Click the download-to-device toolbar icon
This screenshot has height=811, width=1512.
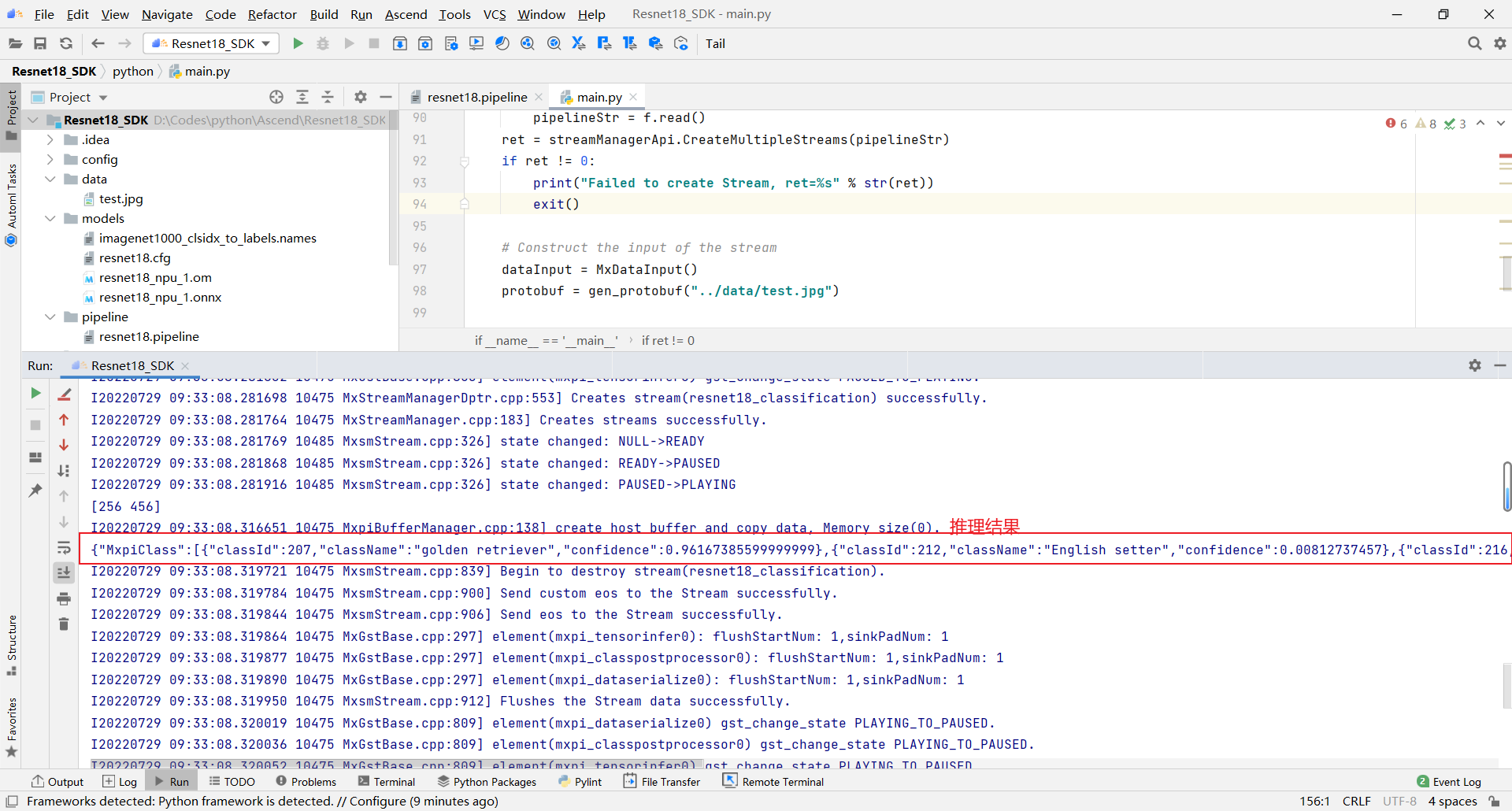click(x=400, y=43)
